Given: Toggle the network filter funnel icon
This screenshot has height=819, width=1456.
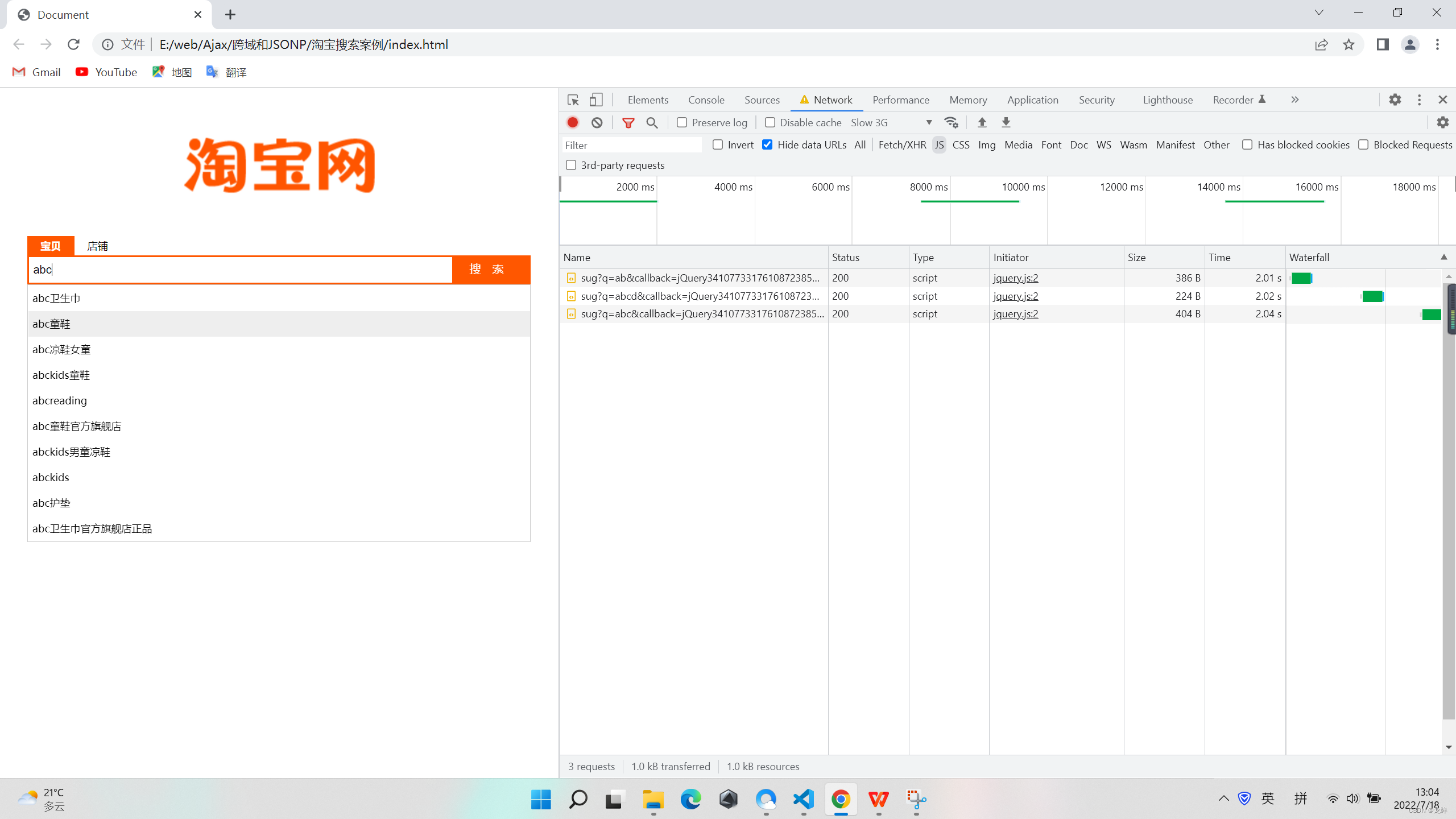Looking at the screenshot, I should point(628,122).
